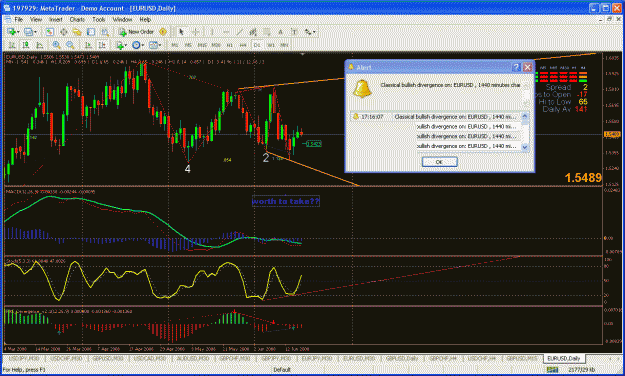Click the wave label 4 on chart
The height and width of the screenshot is (376, 625).
click(x=187, y=169)
